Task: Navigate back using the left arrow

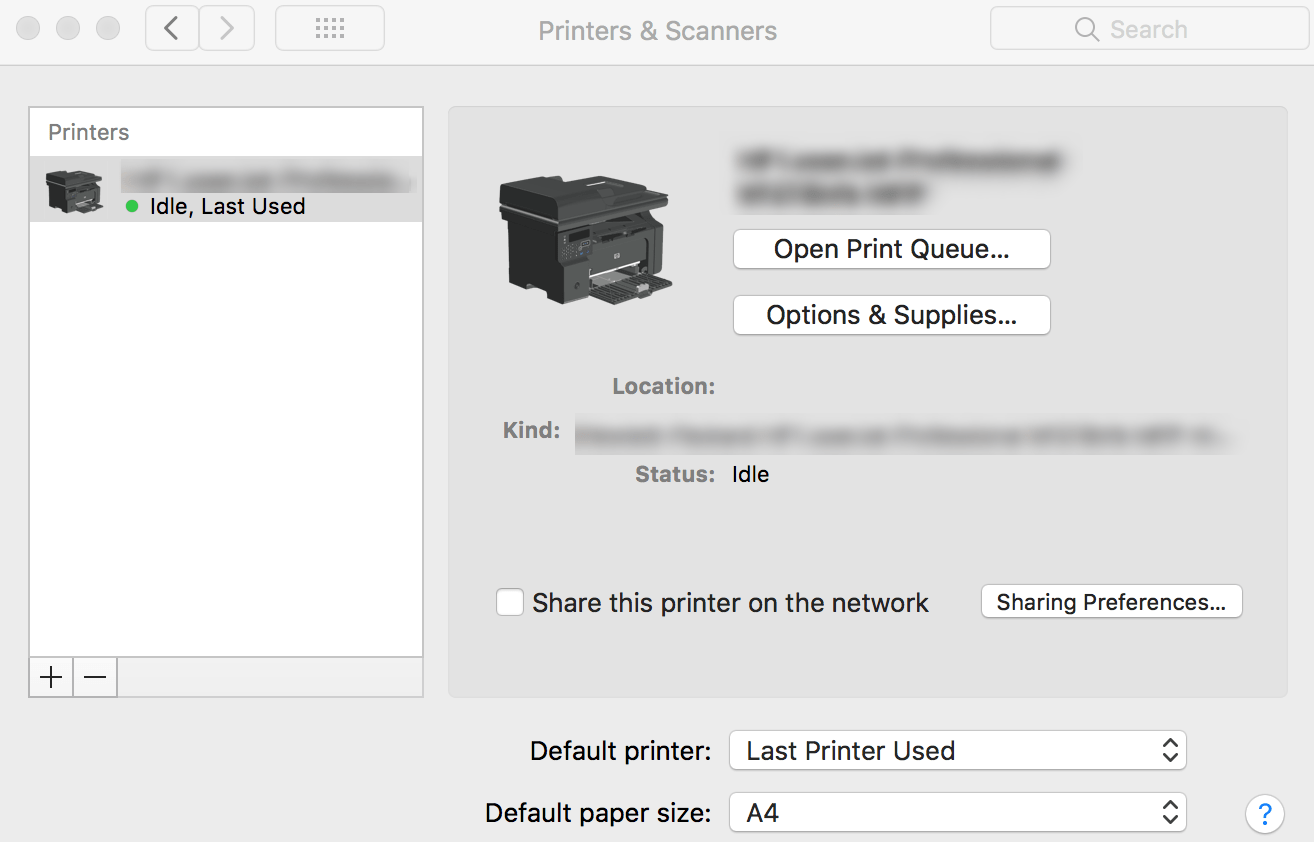Action: point(171,27)
